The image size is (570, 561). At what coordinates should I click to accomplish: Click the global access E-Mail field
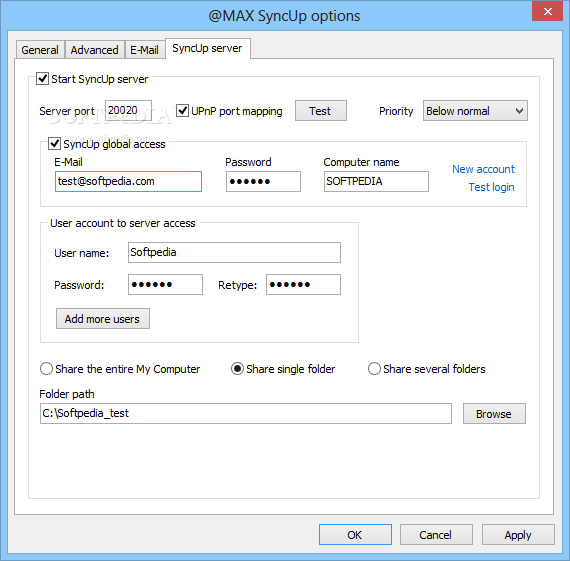(128, 181)
